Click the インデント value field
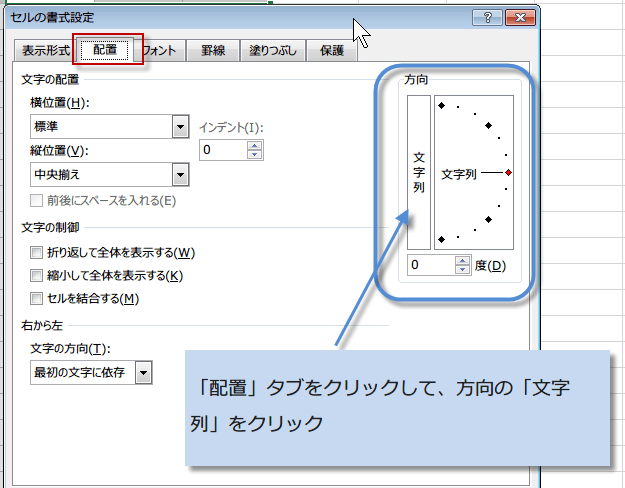The width and height of the screenshot is (625, 488). [223, 150]
